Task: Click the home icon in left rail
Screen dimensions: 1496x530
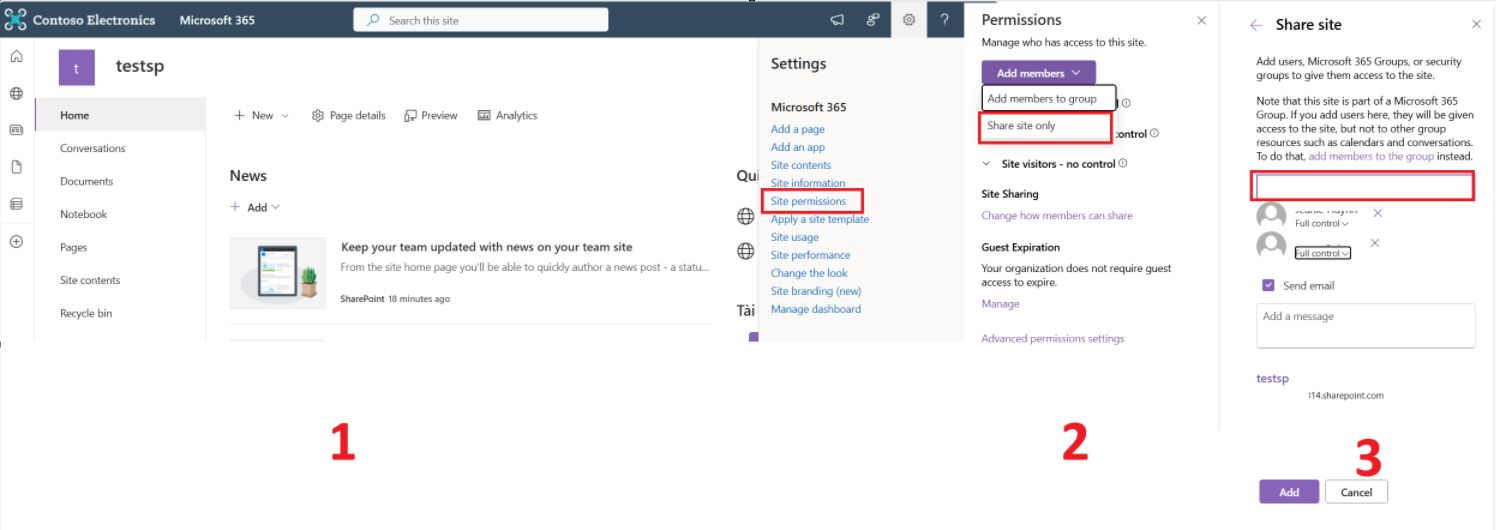Action: 16,57
